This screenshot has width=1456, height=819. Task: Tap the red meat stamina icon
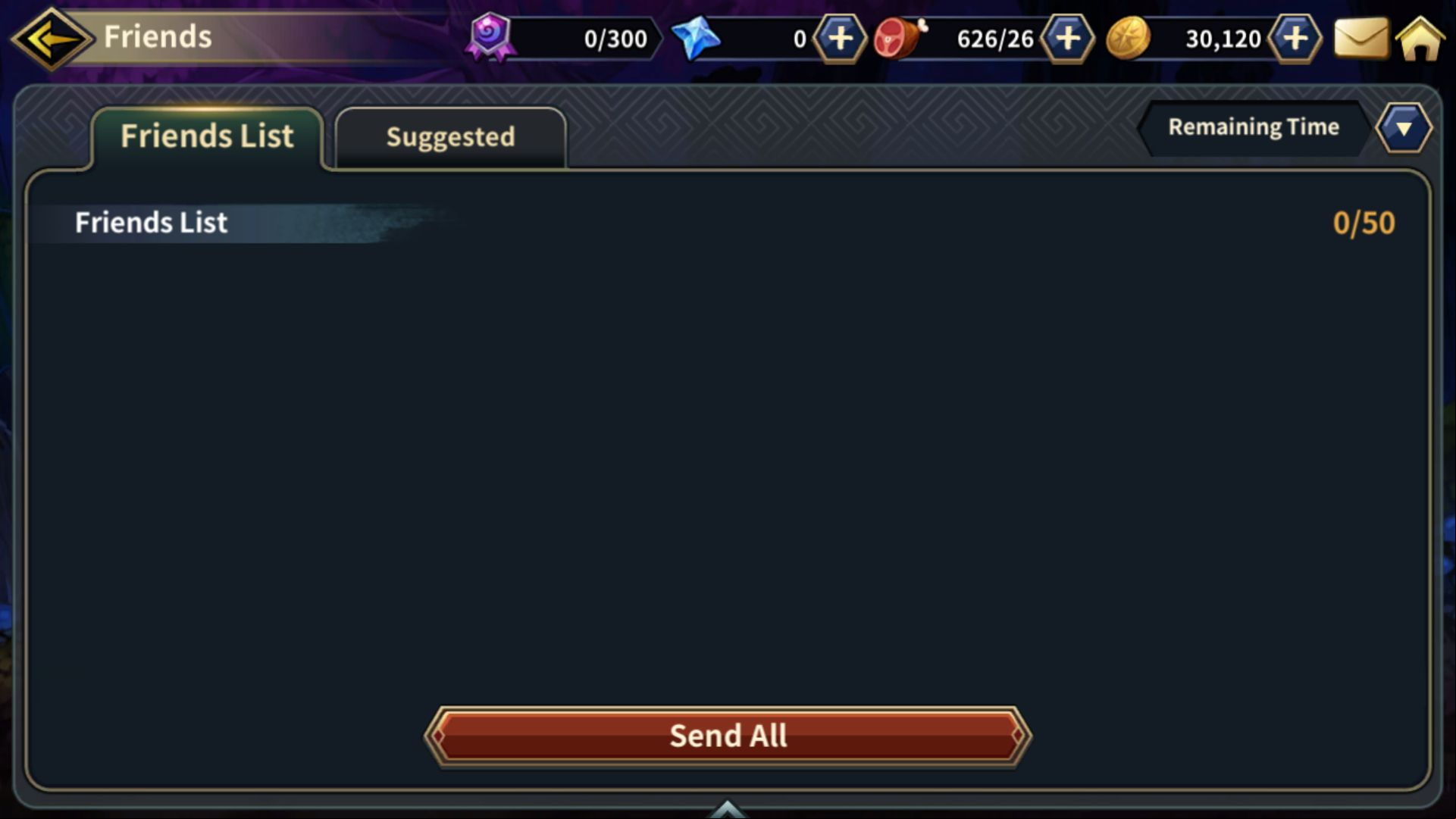pyautogui.click(x=900, y=38)
